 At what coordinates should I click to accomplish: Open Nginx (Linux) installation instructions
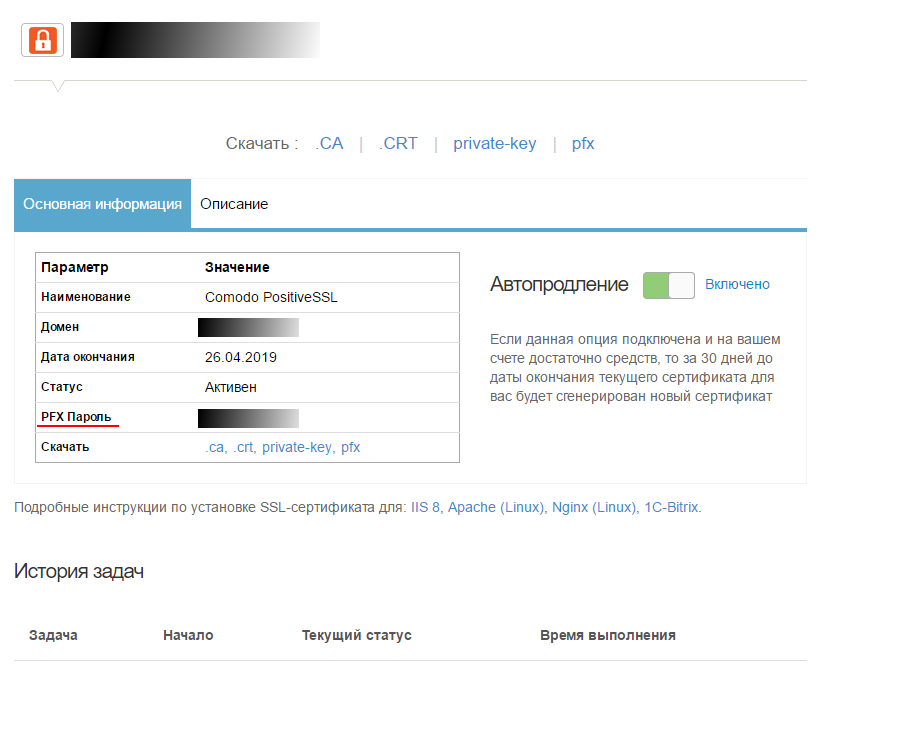pos(593,507)
